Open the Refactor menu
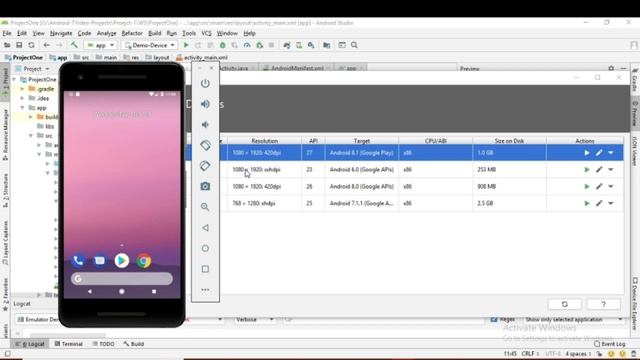 point(132,33)
